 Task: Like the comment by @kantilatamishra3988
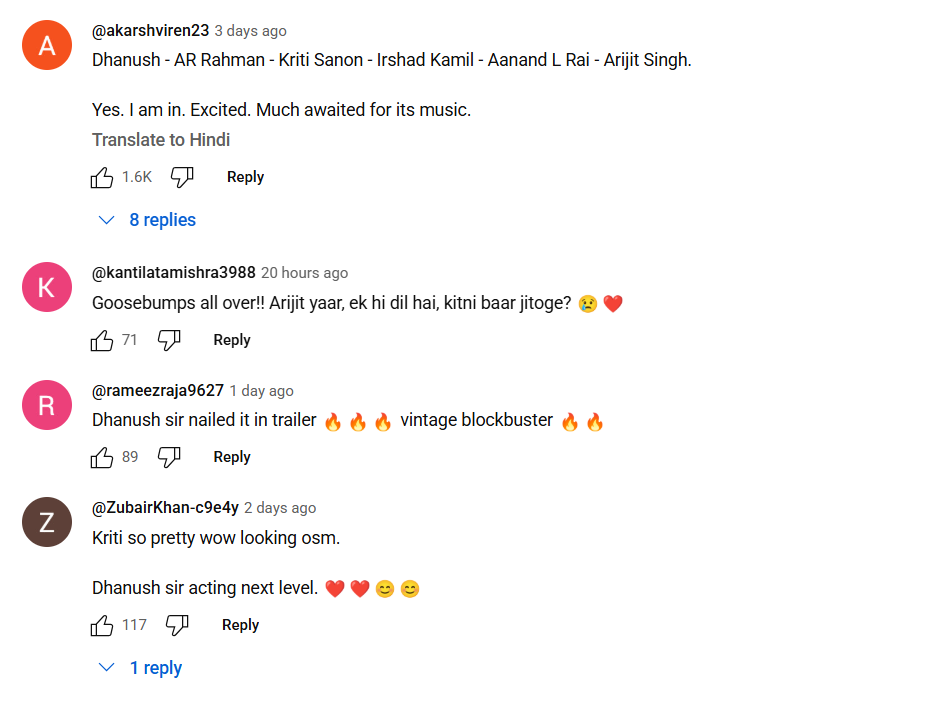(102, 341)
